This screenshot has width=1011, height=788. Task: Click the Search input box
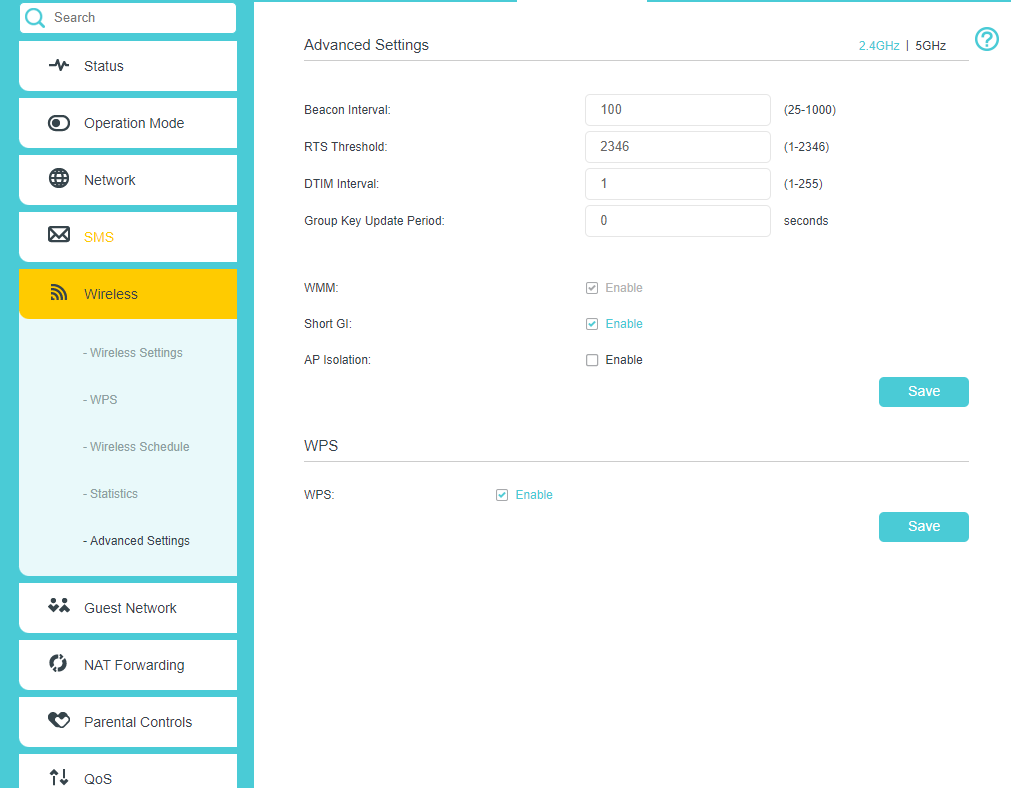[x=128, y=17]
